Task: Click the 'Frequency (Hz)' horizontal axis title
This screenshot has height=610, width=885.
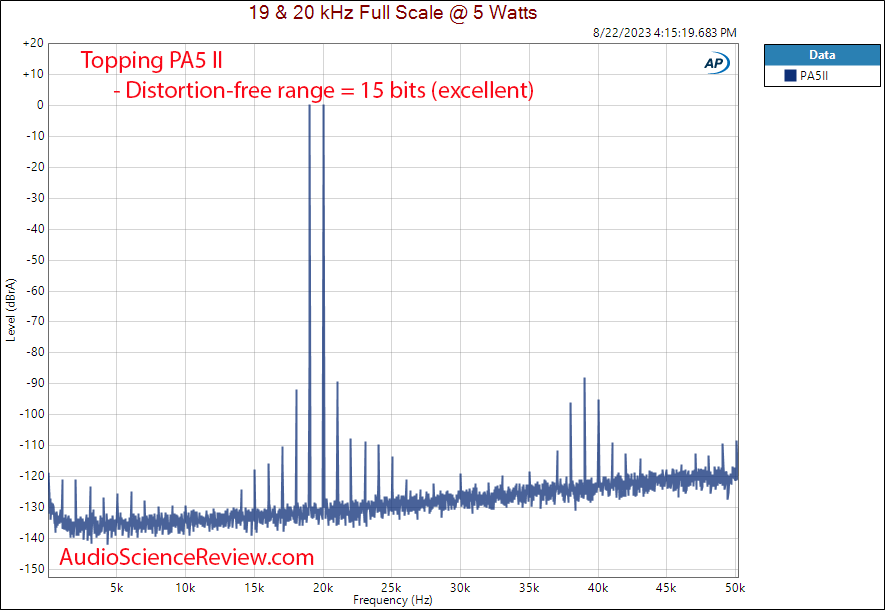Action: [x=393, y=600]
